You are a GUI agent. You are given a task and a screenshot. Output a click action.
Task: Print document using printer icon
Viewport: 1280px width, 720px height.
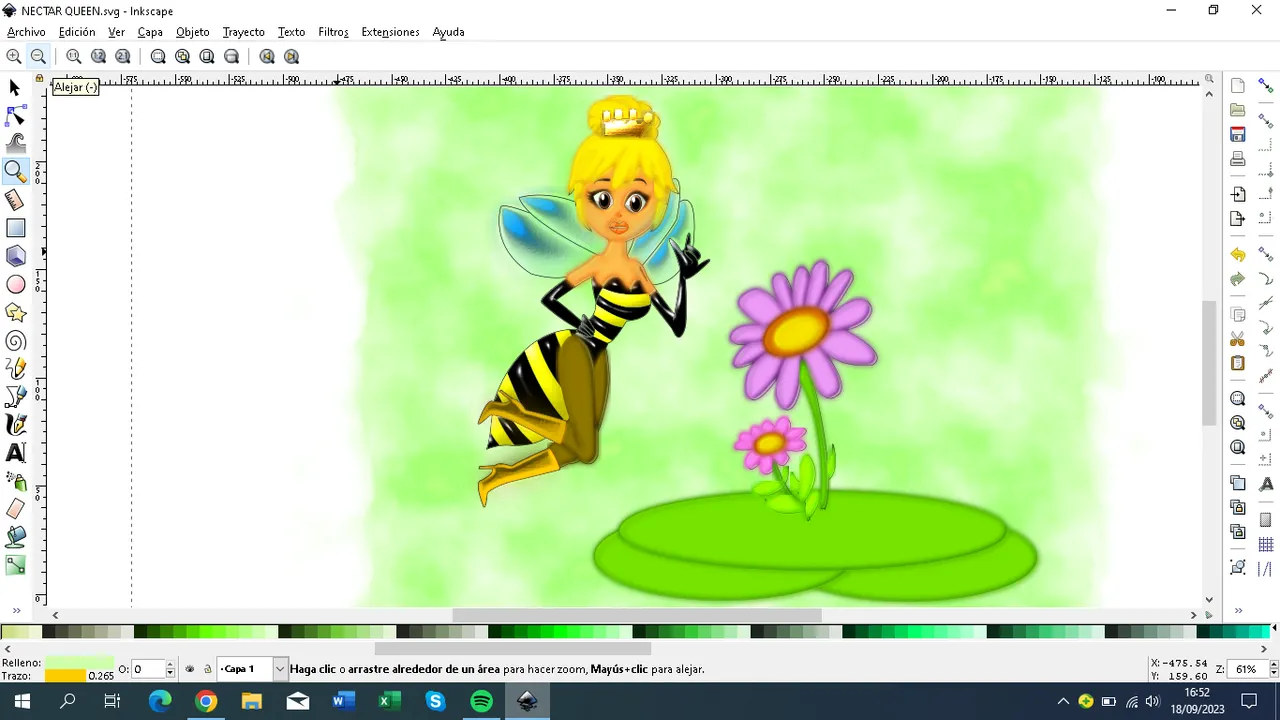pos(1238,158)
